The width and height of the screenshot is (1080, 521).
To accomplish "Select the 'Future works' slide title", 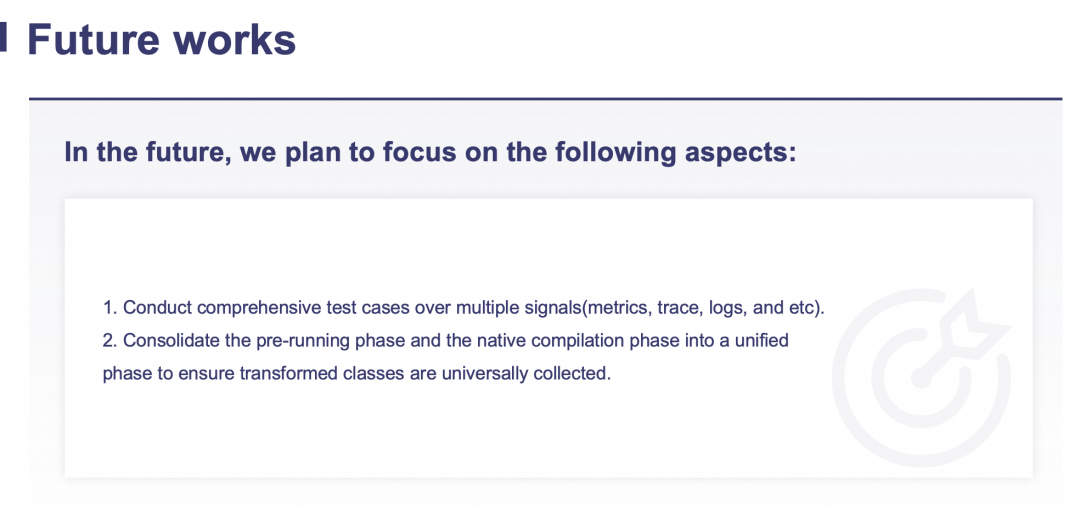I will coord(162,40).
